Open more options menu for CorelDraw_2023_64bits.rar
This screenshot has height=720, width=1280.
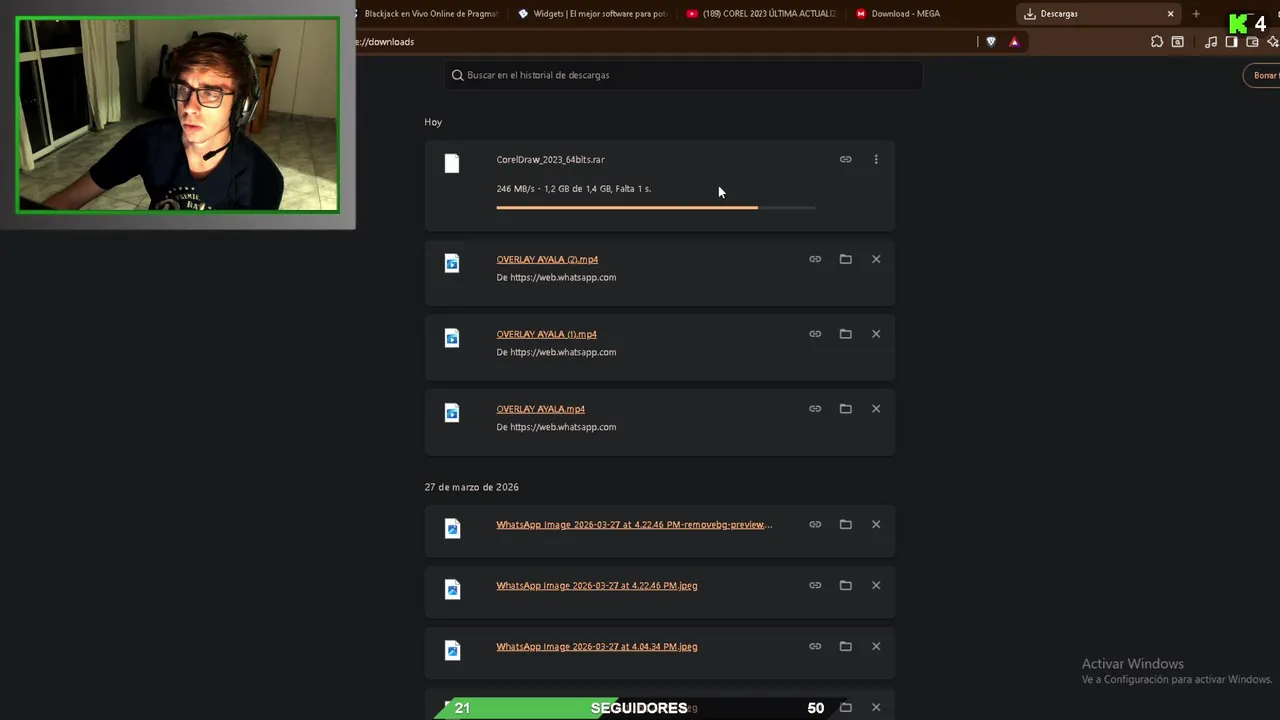click(876, 159)
